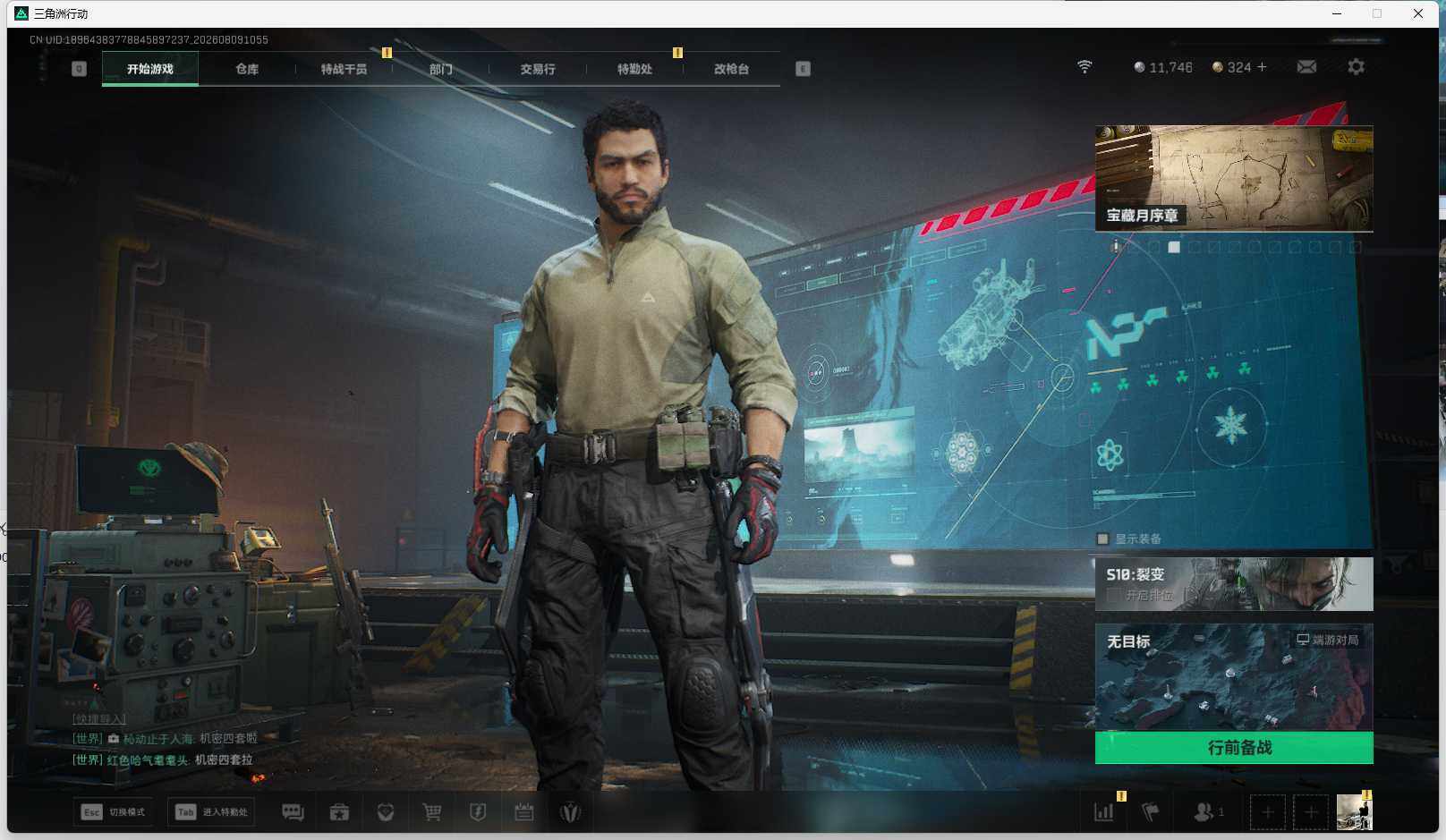The height and width of the screenshot is (840, 1446).
Task: Toggle the 开启排位 checkbox
Action: point(1113,595)
